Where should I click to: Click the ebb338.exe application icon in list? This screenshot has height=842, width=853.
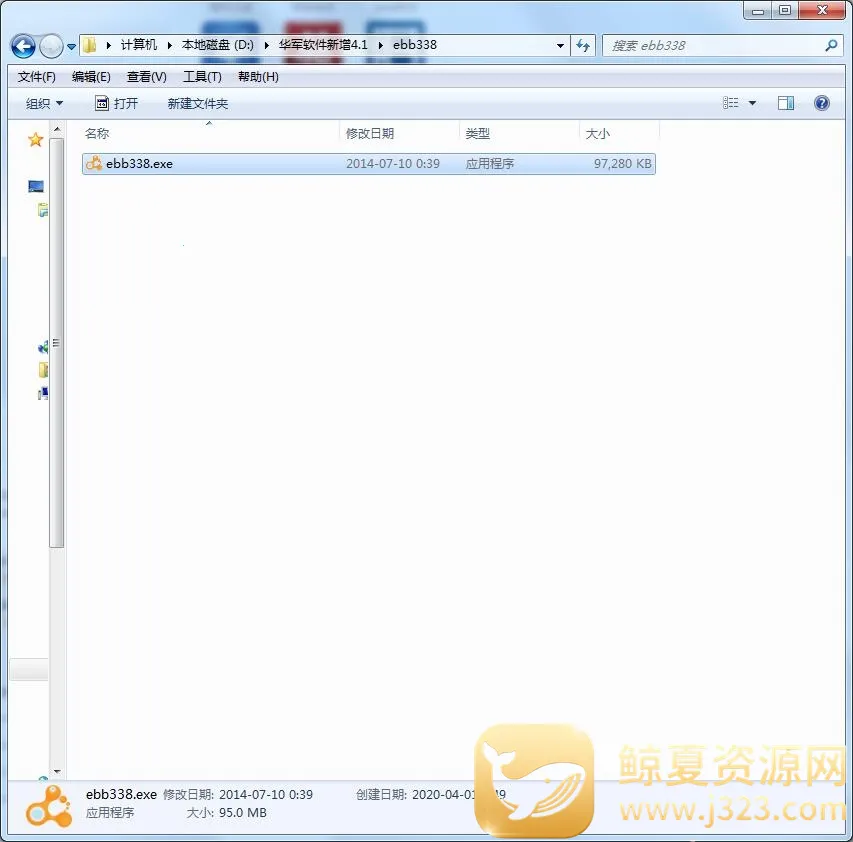click(94, 163)
